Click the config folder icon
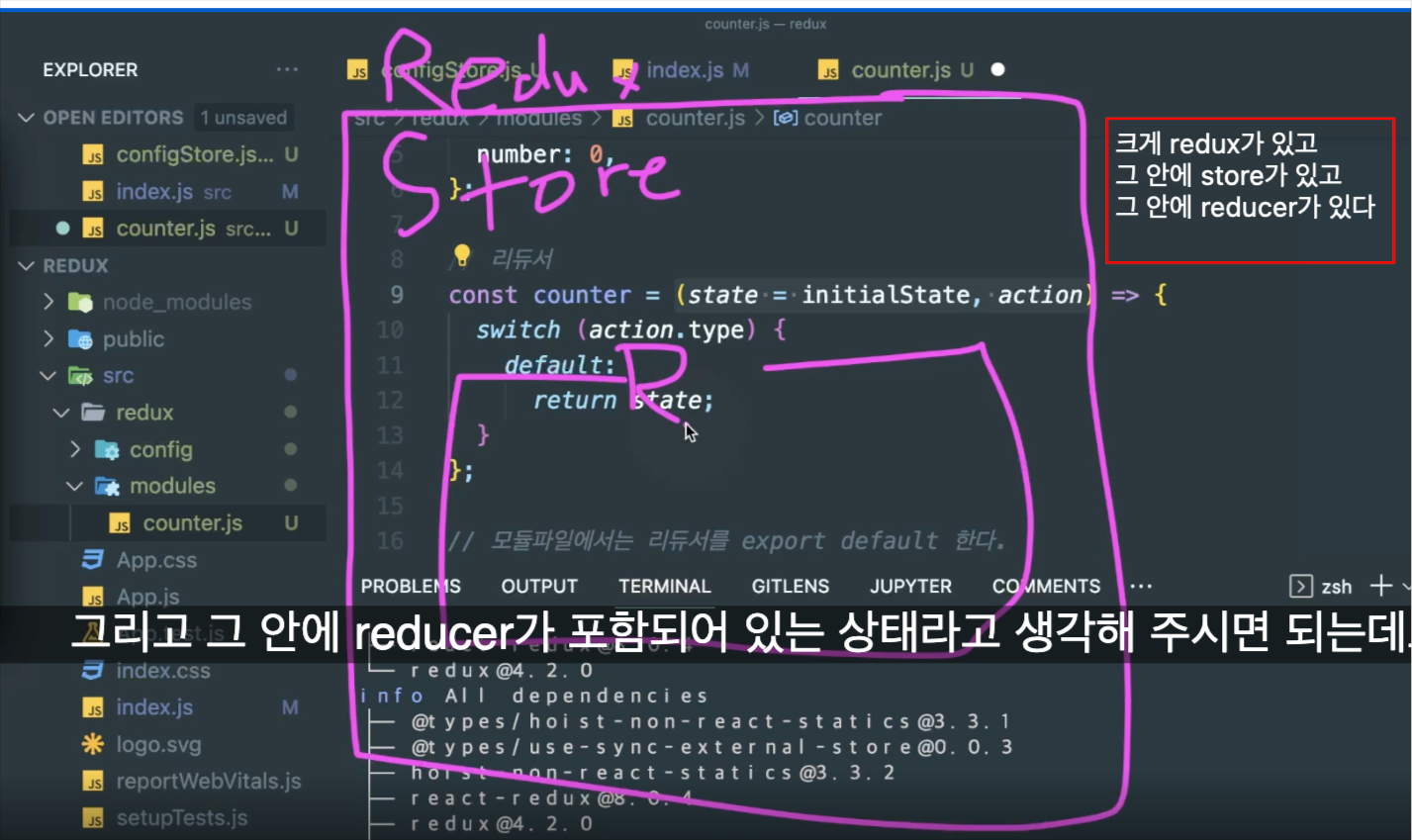1412x840 pixels. 107,450
